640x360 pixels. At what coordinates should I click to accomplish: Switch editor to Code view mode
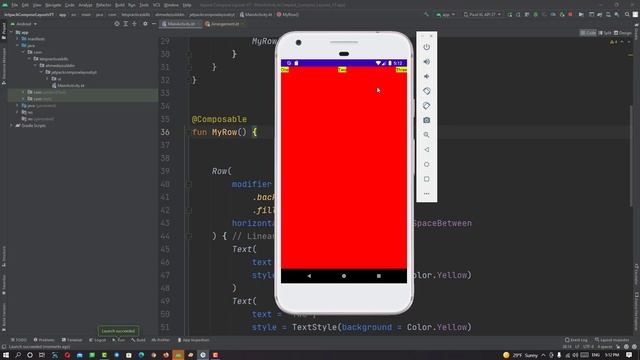tap(588, 33)
